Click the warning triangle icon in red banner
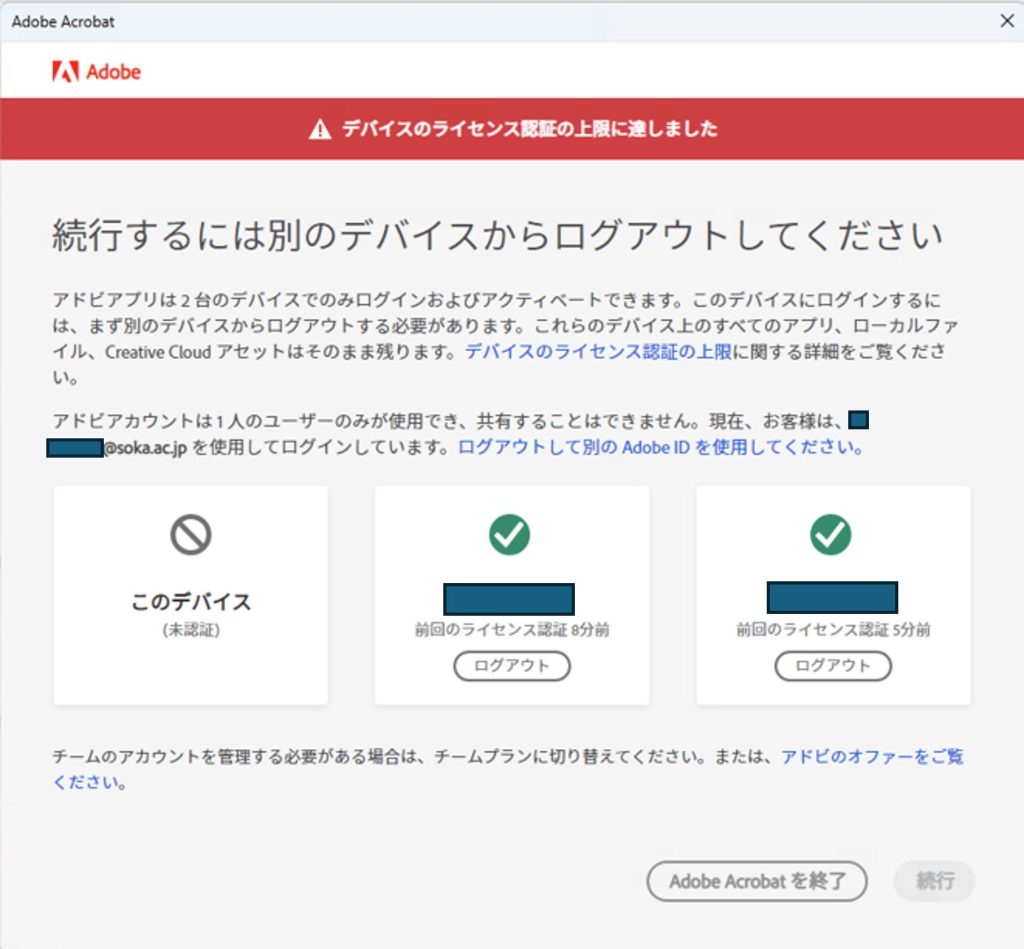The image size is (1024, 949). (x=319, y=129)
